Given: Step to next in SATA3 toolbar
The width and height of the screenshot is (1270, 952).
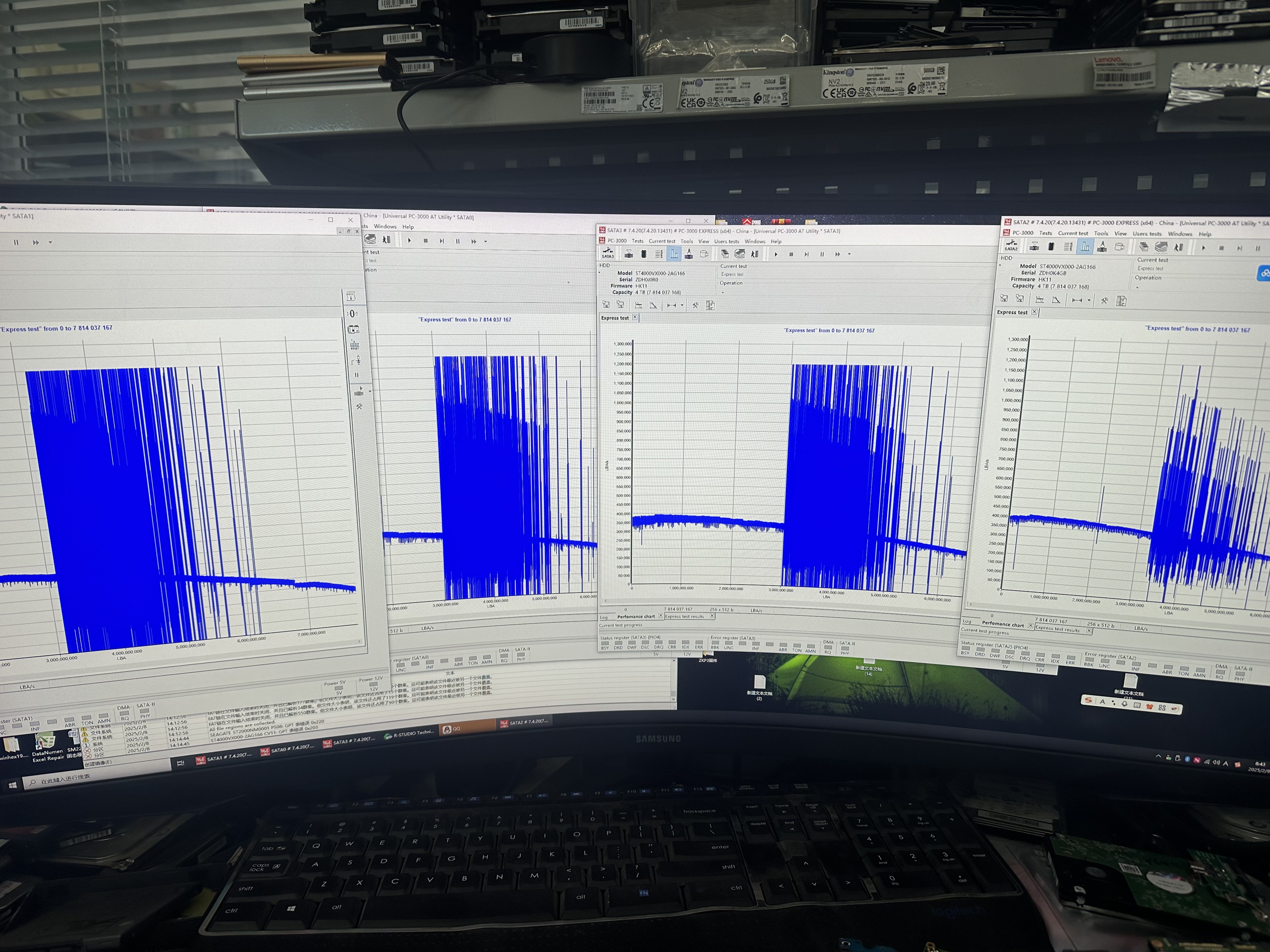Looking at the screenshot, I should point(806,254).
